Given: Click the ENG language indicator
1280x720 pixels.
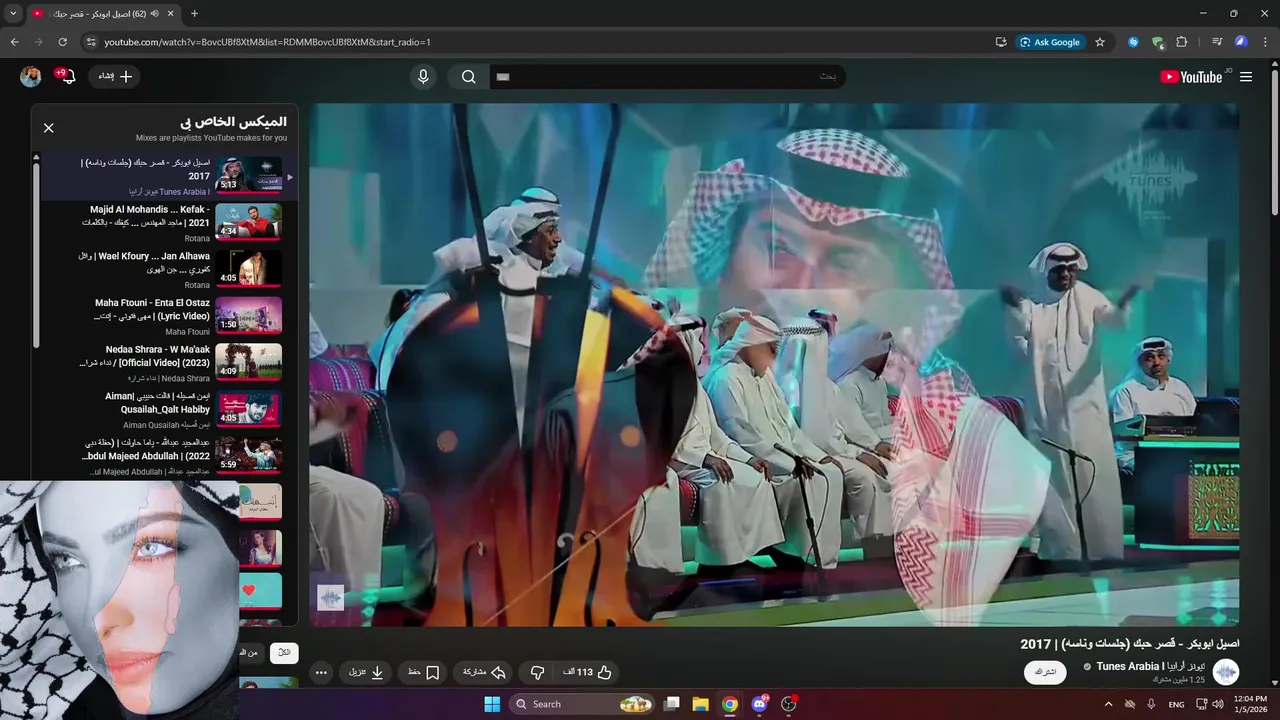Looking at the screenshot, I should [x=1176, y=704].
